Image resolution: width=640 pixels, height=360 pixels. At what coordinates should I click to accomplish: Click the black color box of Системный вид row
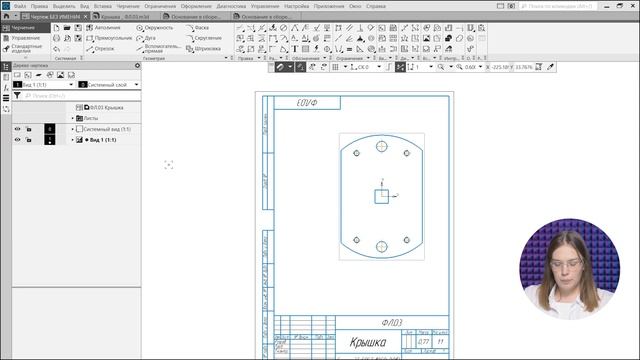[49, 129]
